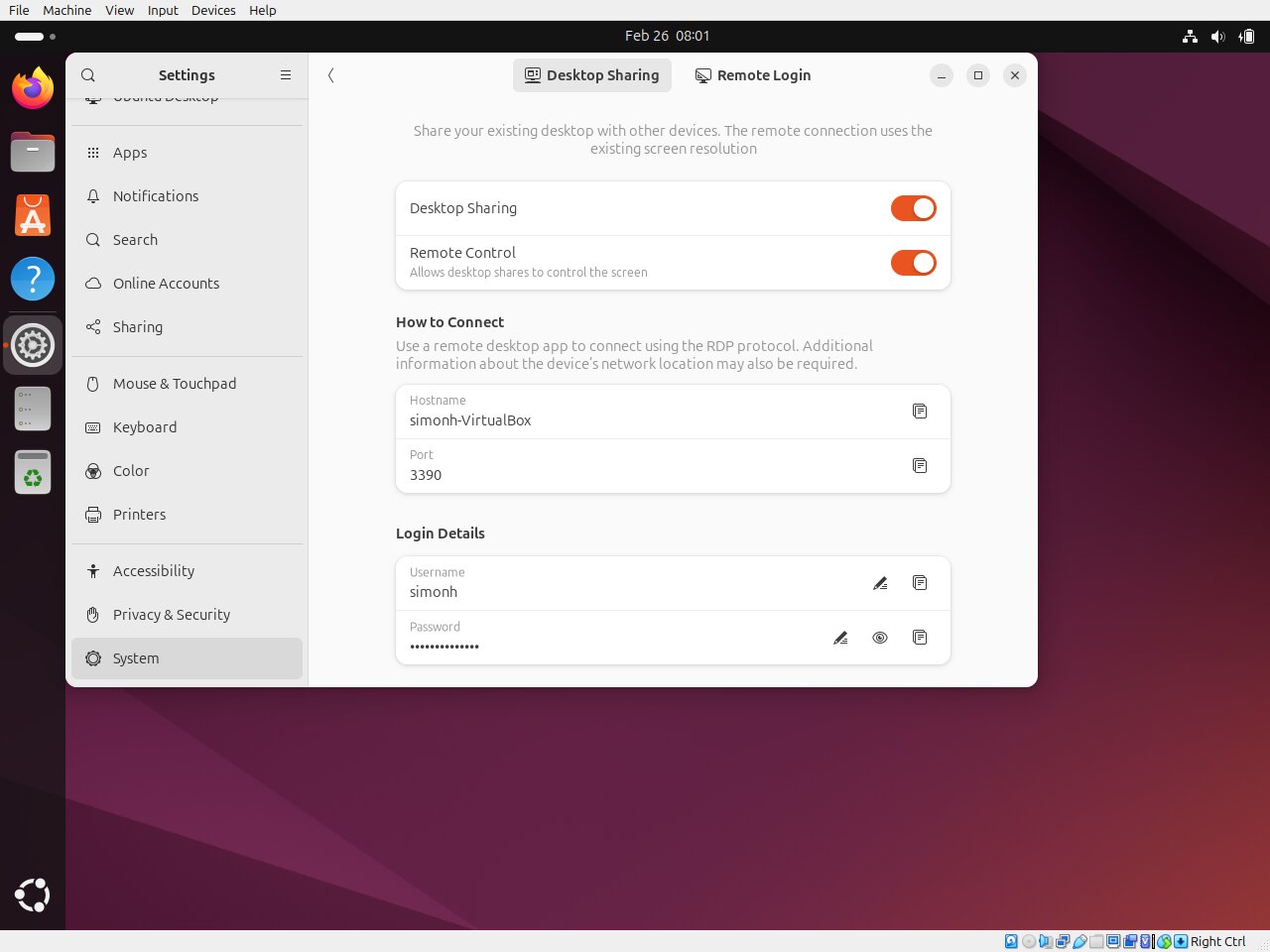Screen dimensions: 1270x952
Task: Reveal the password using eye icon
Action: (x=880, y=638)
